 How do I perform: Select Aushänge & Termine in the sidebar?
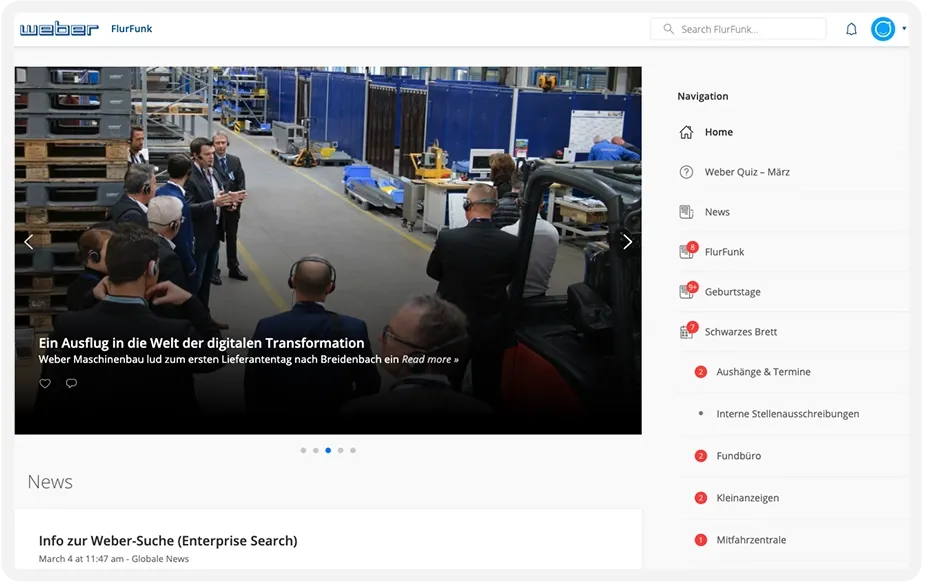coord(764,371)
